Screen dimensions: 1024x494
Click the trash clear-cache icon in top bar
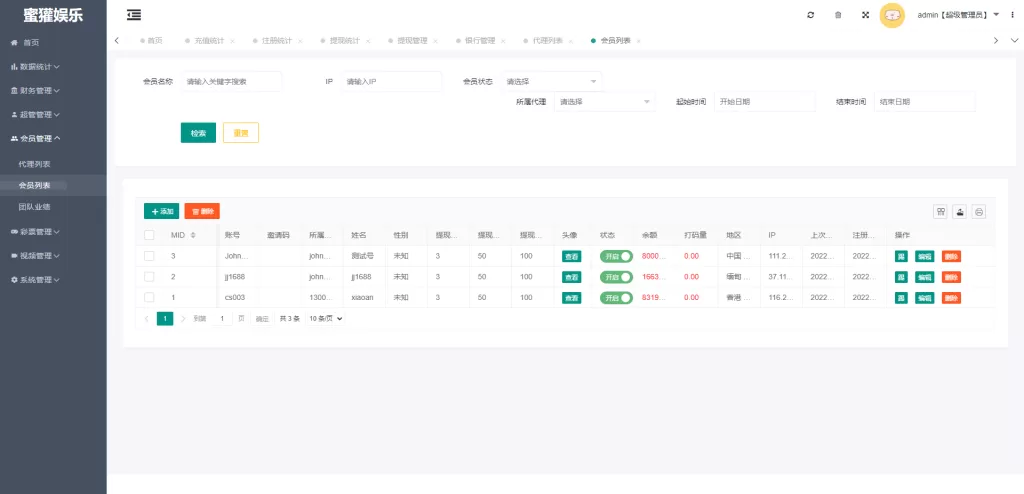coord(838,15)
